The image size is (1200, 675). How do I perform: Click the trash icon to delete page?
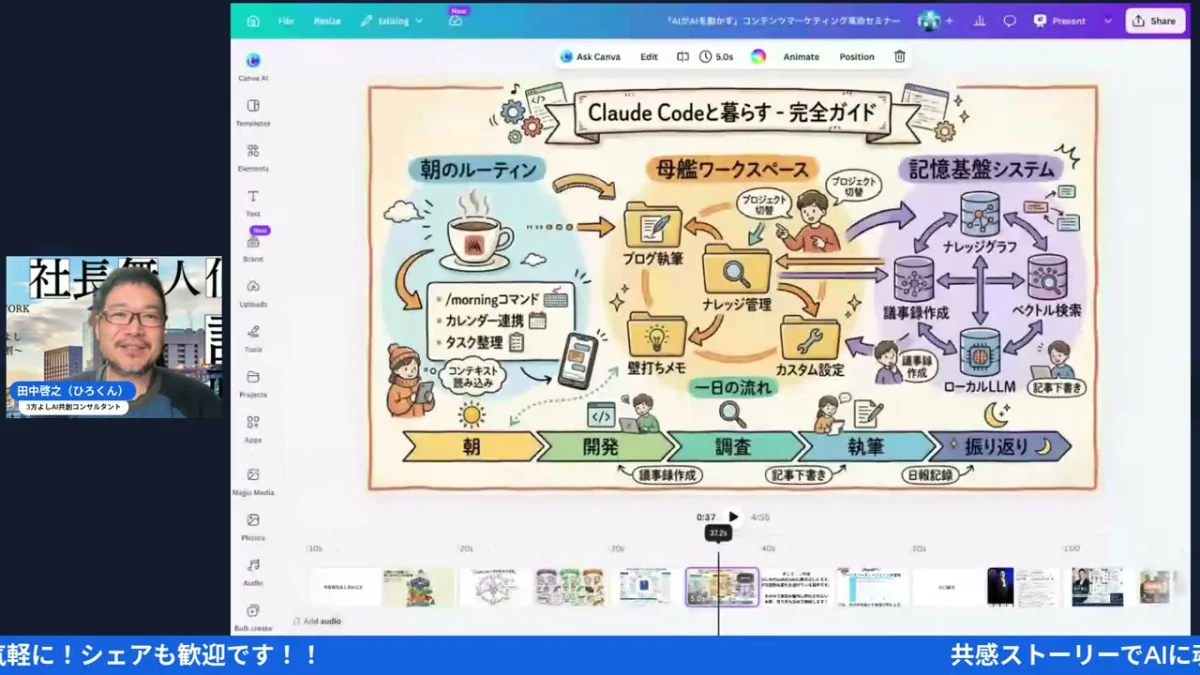point(900,57)
